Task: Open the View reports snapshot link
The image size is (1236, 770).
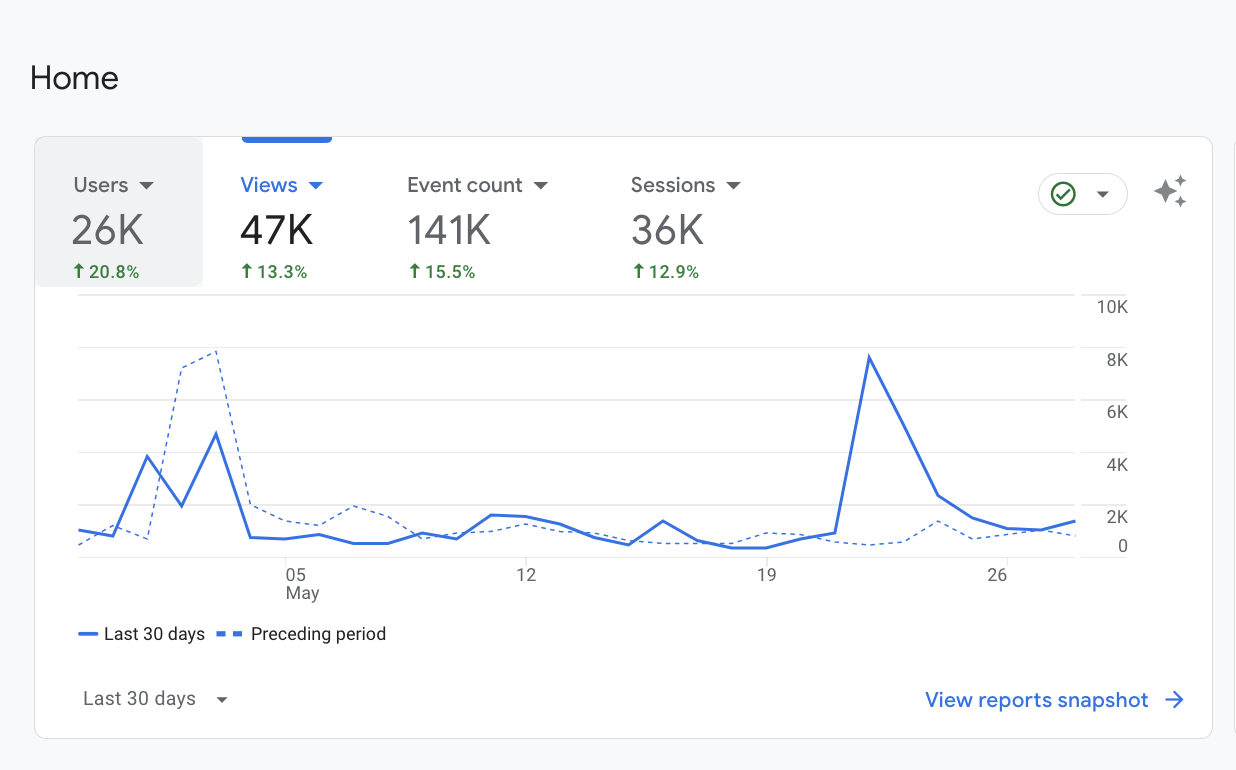Action: [1036, 700]
